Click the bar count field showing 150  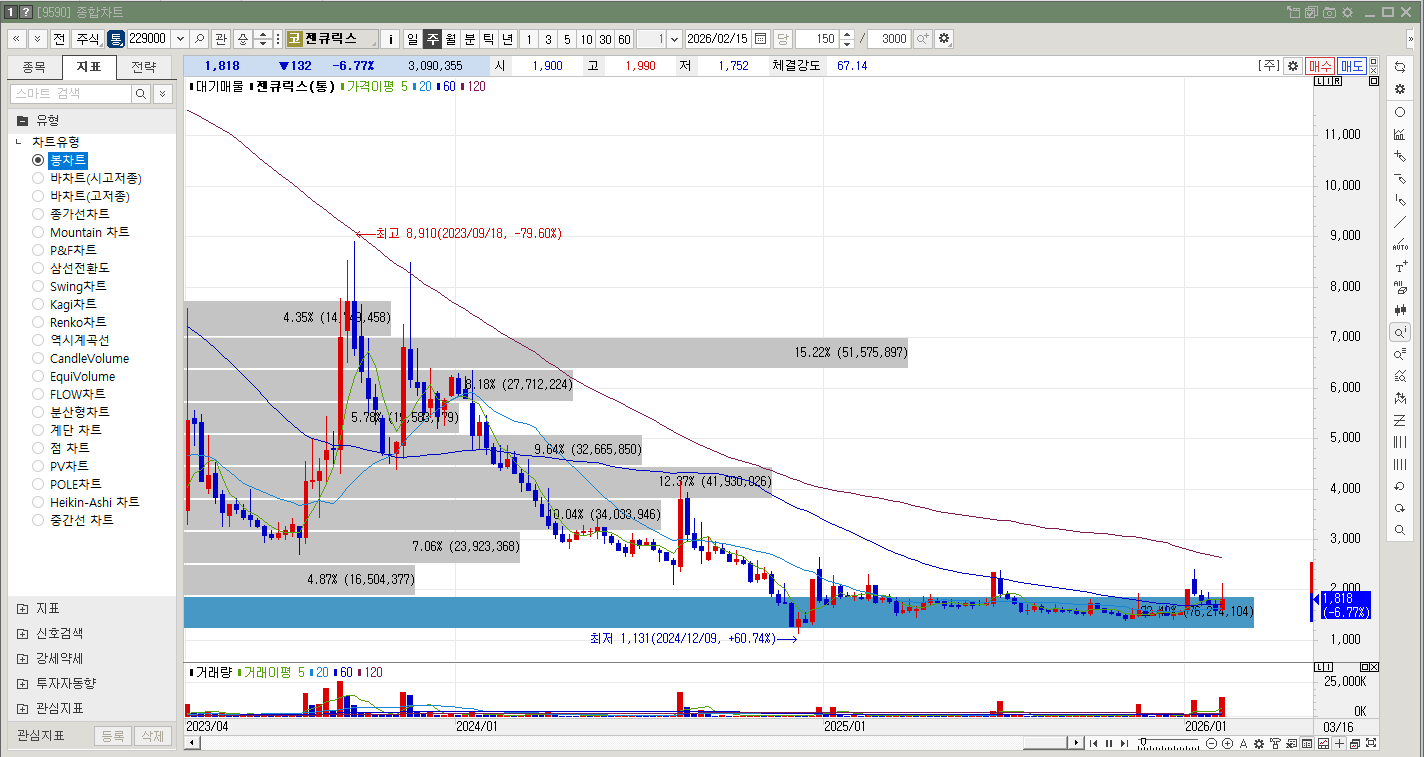(815, 39)
